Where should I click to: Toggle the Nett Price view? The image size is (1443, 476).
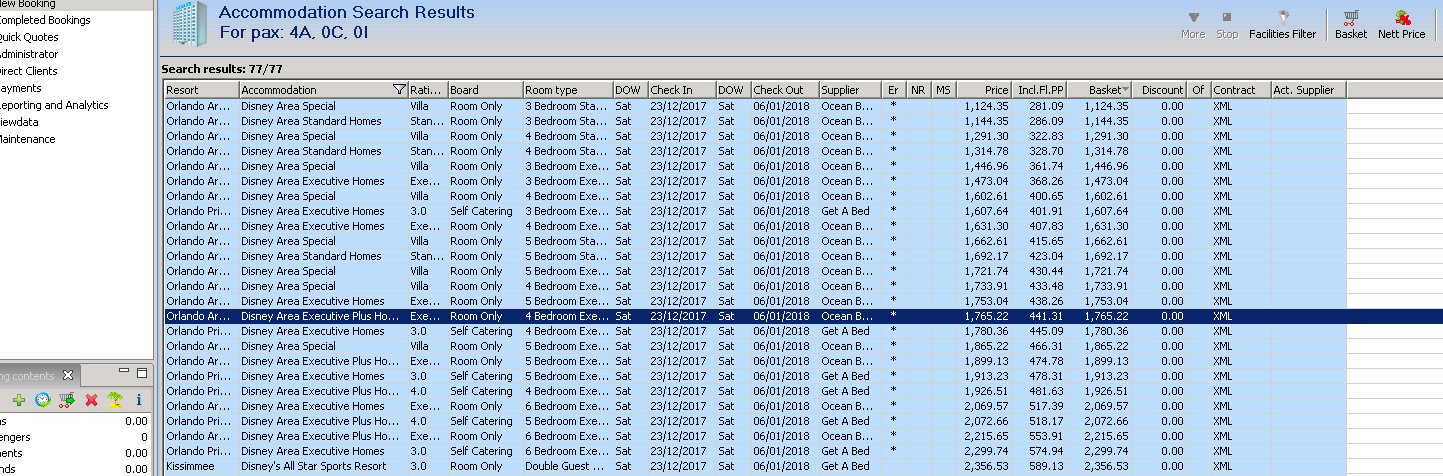(x=1401, y=25)
